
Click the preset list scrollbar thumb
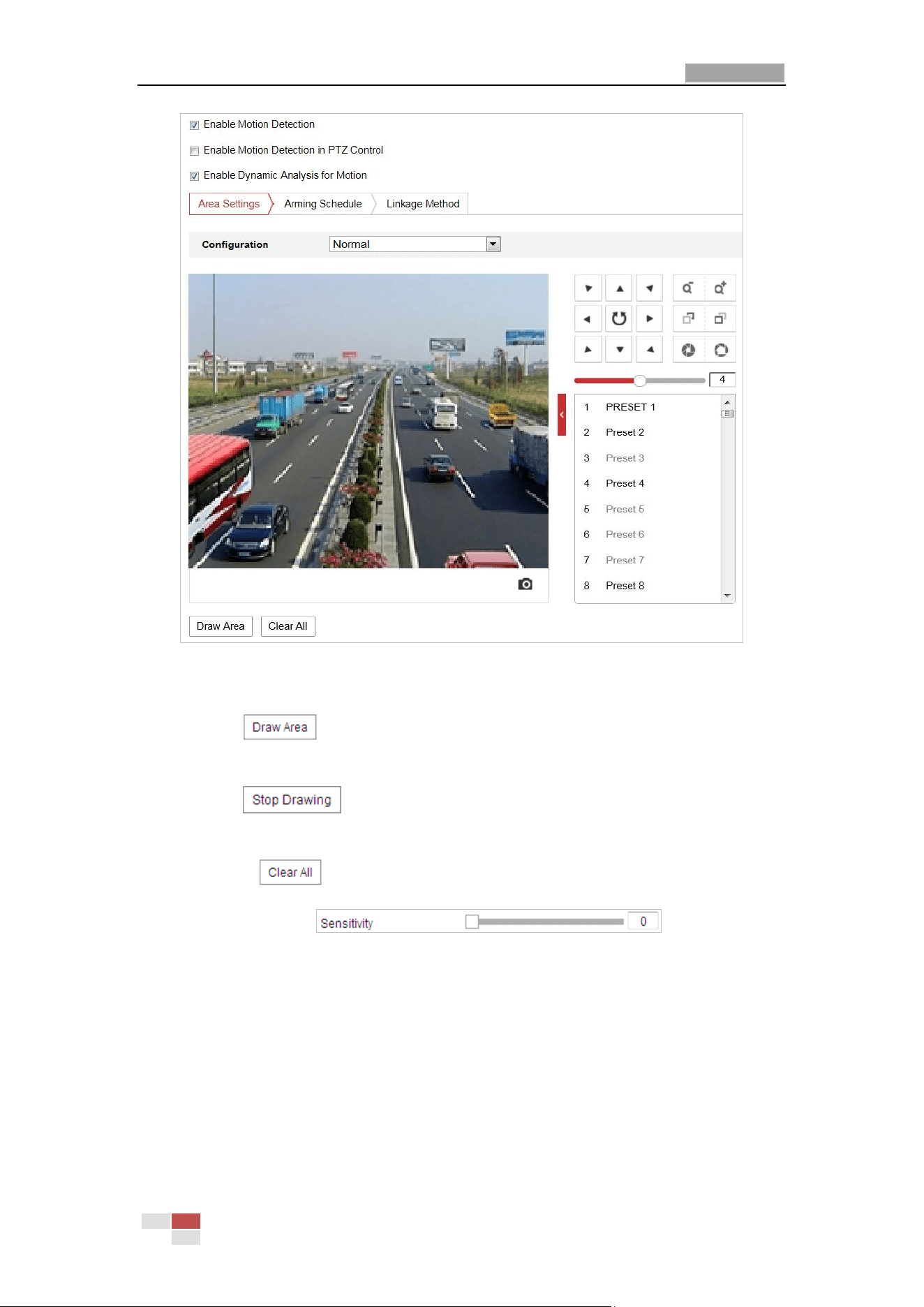pos(727,414)
